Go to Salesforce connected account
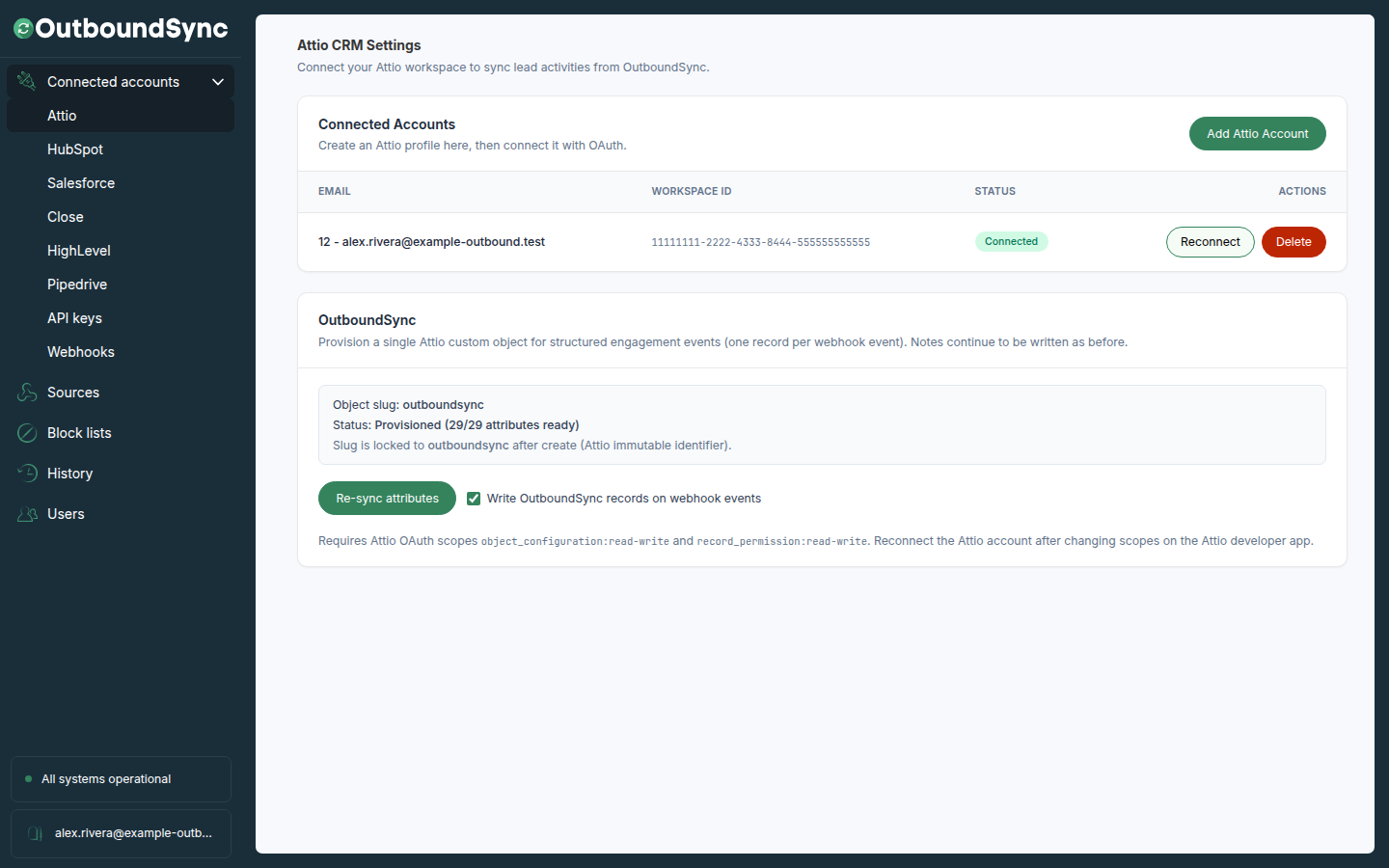1389x868 pixels. 121,183
